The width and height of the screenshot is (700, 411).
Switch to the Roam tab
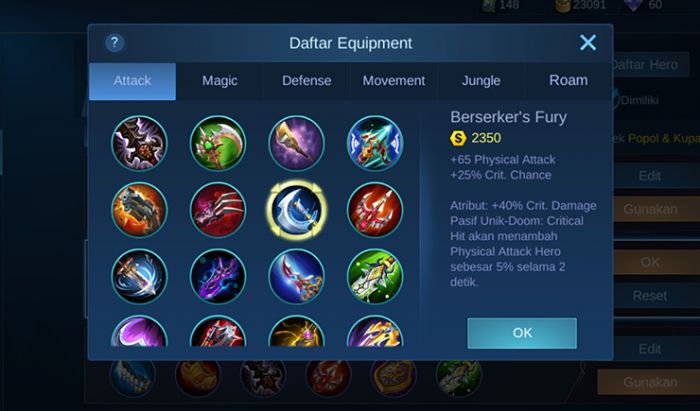click(x=568, y=81)
